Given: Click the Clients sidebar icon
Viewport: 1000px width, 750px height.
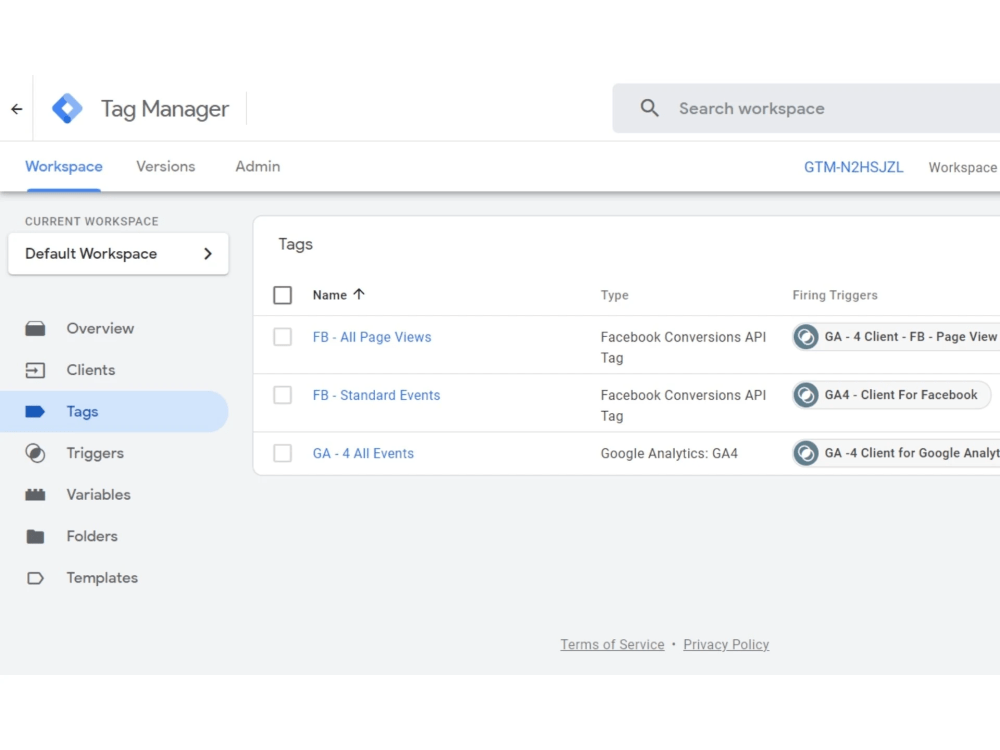Looking at the screenshot, I should click(35, 370).
